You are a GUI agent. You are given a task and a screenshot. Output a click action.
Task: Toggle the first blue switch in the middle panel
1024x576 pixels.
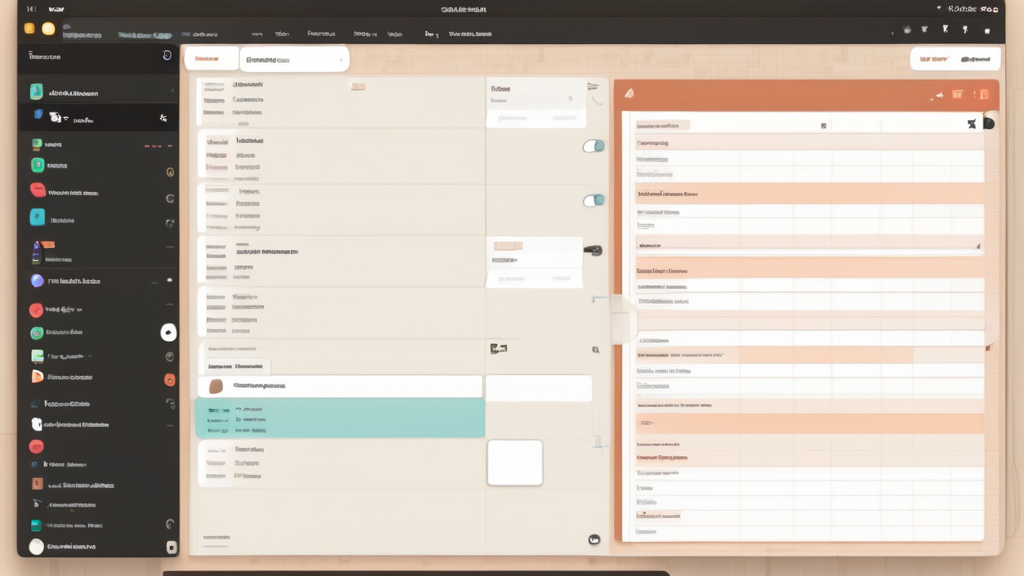pyautogui.click(x=593, y=146)
